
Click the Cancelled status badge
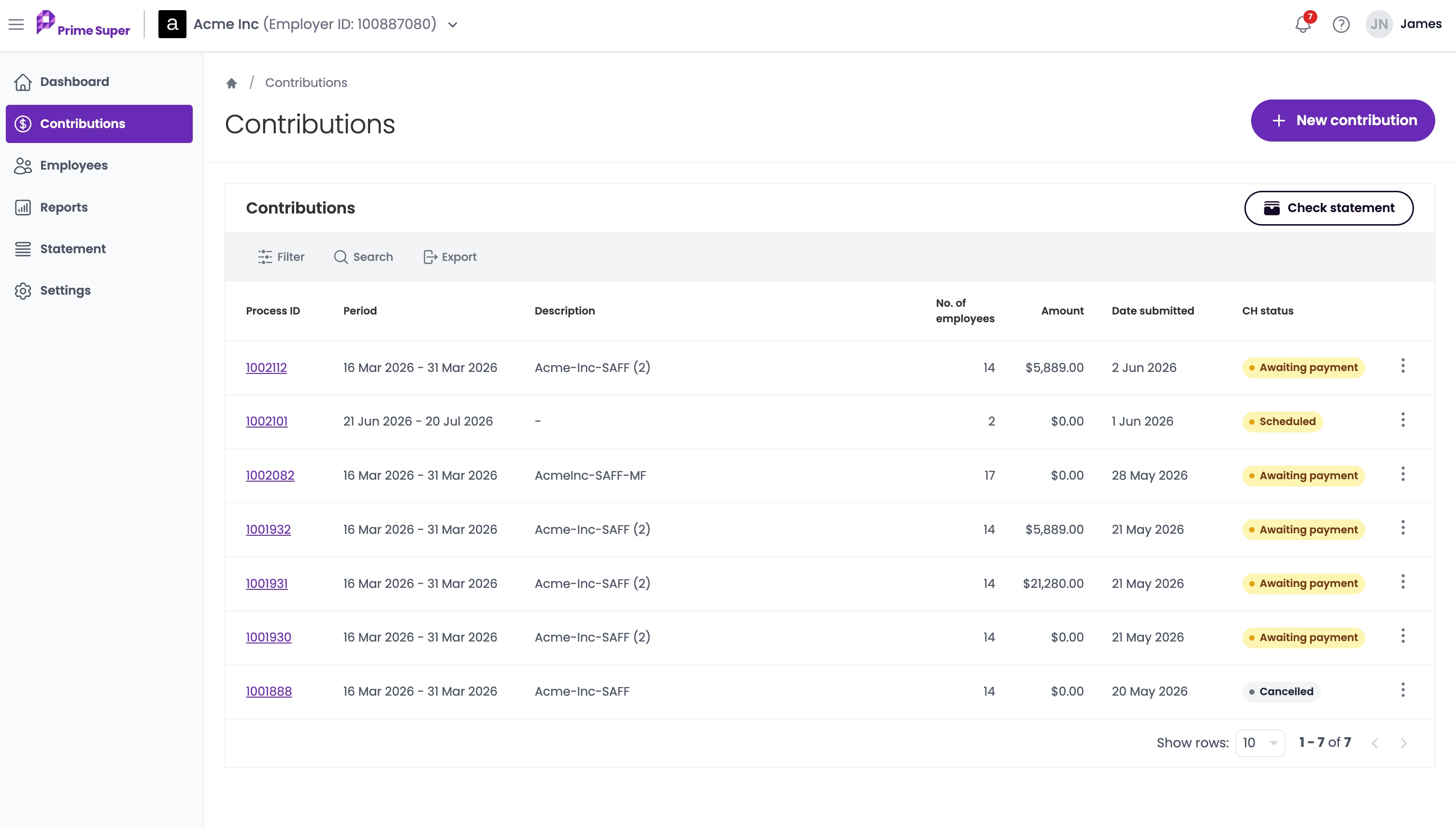pyautogui.click(x=1281, y=691)
